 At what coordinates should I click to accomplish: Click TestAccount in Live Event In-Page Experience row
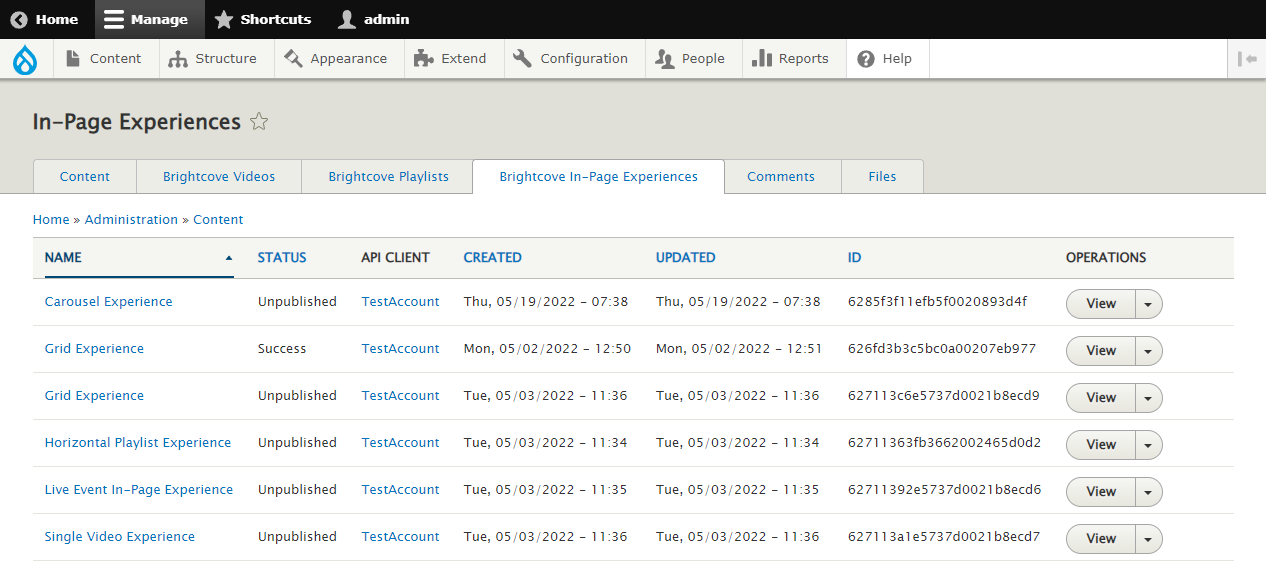click(x=400, y=490)
